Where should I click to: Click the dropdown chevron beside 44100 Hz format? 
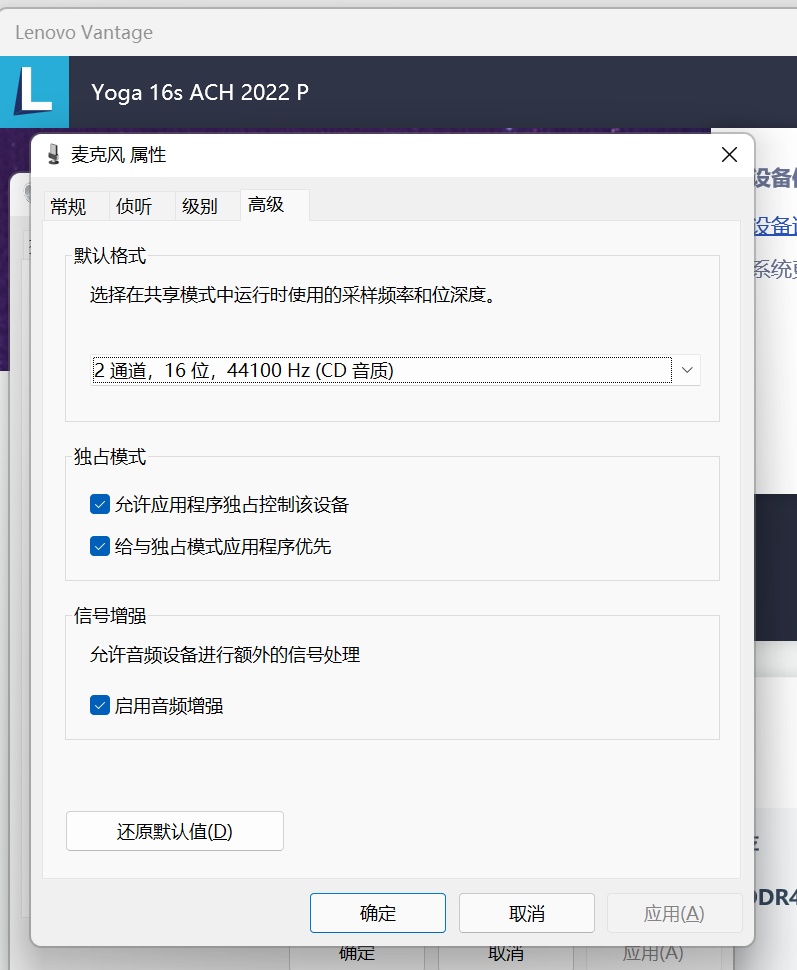(x=686, y=370)
